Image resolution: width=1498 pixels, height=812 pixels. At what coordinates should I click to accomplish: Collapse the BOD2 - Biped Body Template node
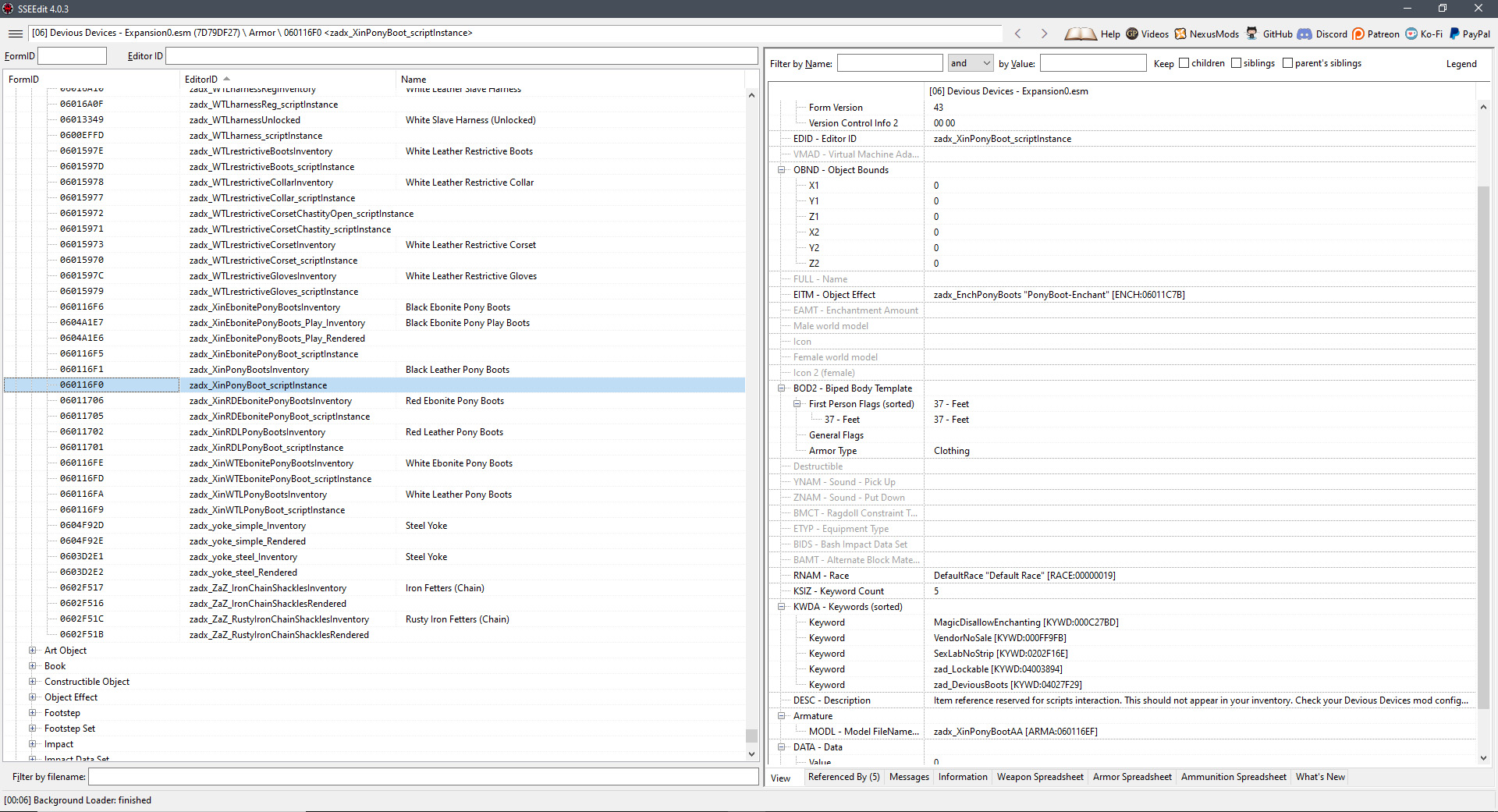(782, 388)
